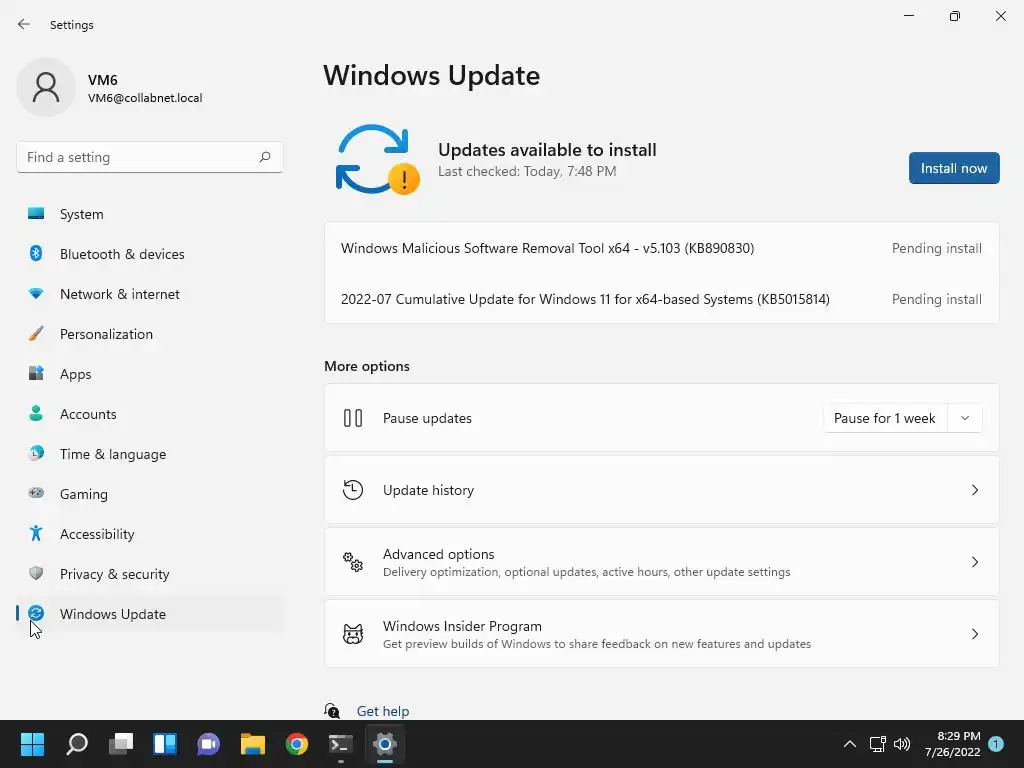
Task: Click the search magnifier in Find a setting
Action: (x=265, y=157)
